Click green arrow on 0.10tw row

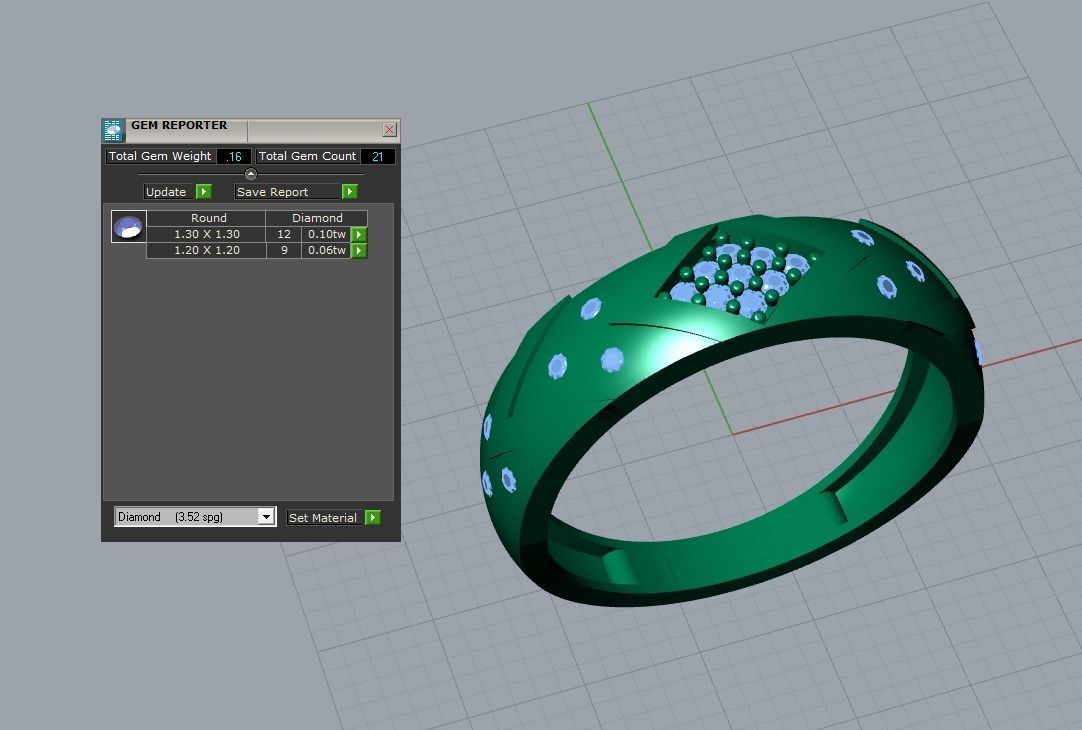(359, 235)
